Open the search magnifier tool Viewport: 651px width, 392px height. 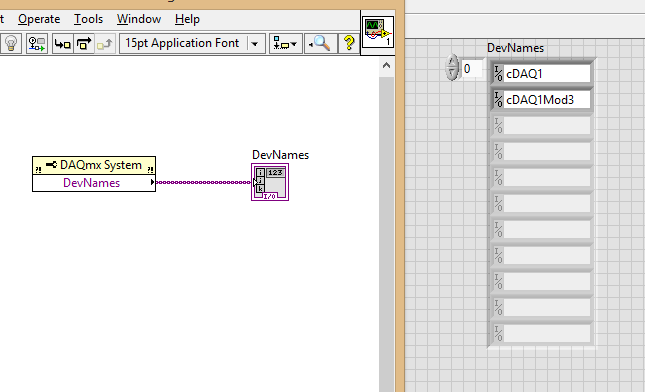320,43
